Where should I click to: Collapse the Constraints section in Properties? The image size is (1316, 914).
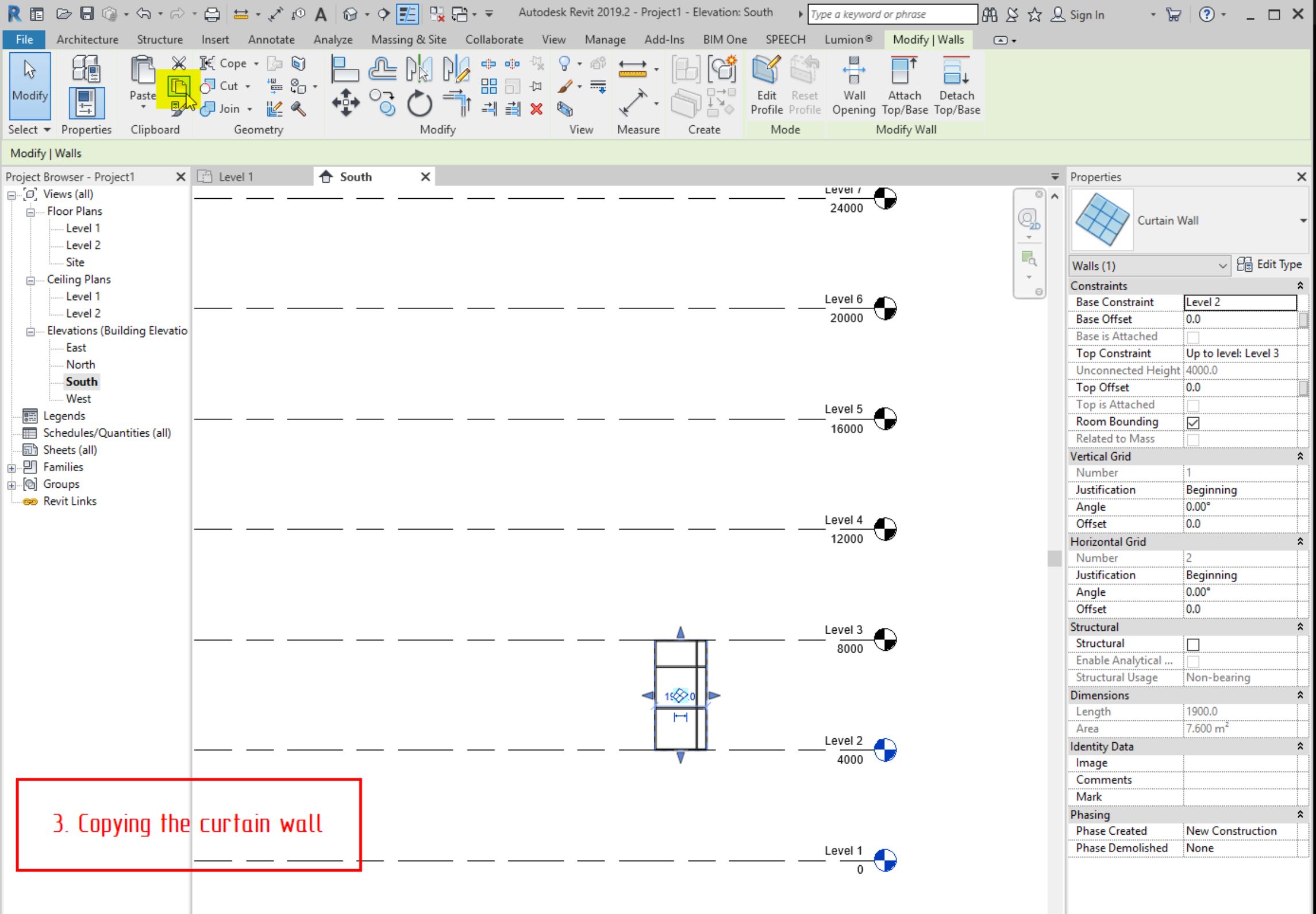click(x=1300, y=286)
